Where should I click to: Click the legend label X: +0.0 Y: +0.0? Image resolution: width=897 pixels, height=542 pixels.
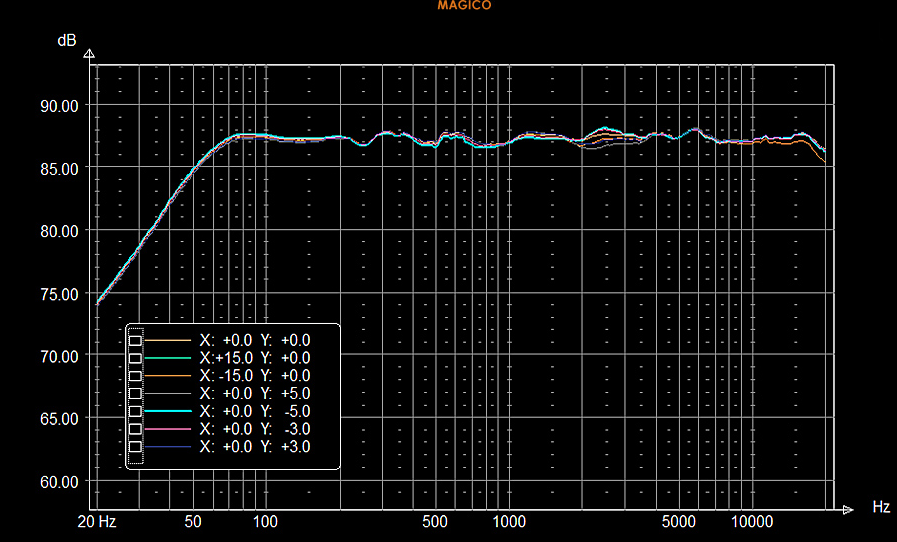tap(255, 341)
